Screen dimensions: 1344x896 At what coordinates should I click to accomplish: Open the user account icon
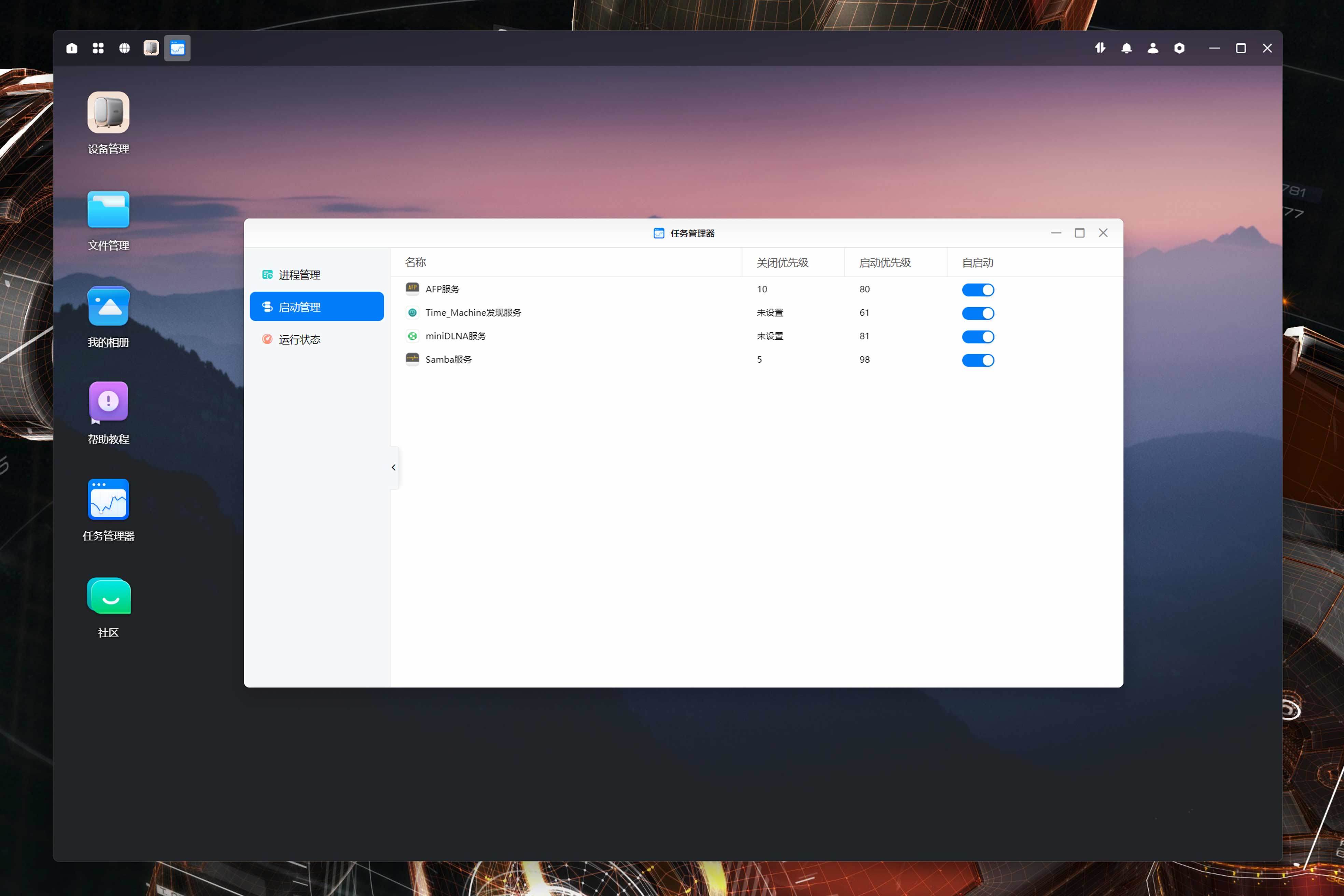pos(1152,48)
